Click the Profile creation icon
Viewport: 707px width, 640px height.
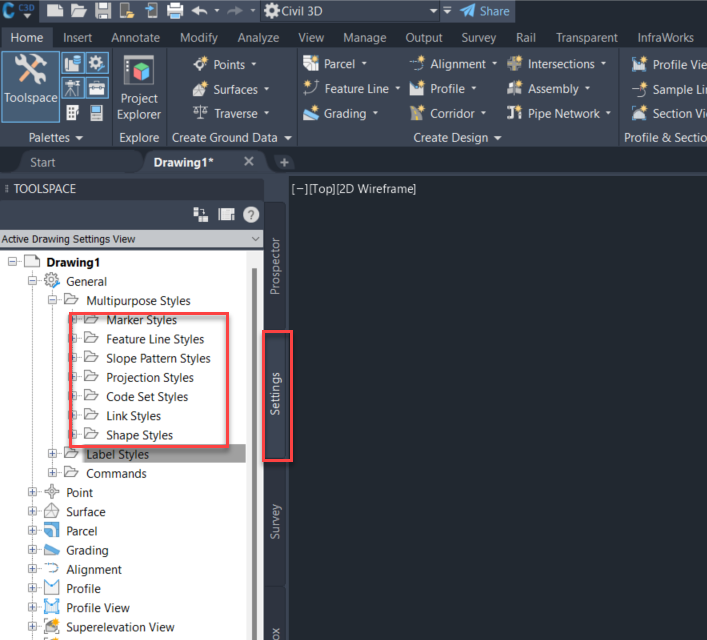417,88
